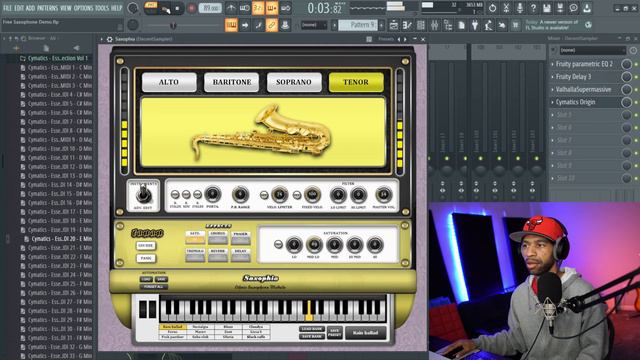Open the OPTIONS menu

pos(83,8)
